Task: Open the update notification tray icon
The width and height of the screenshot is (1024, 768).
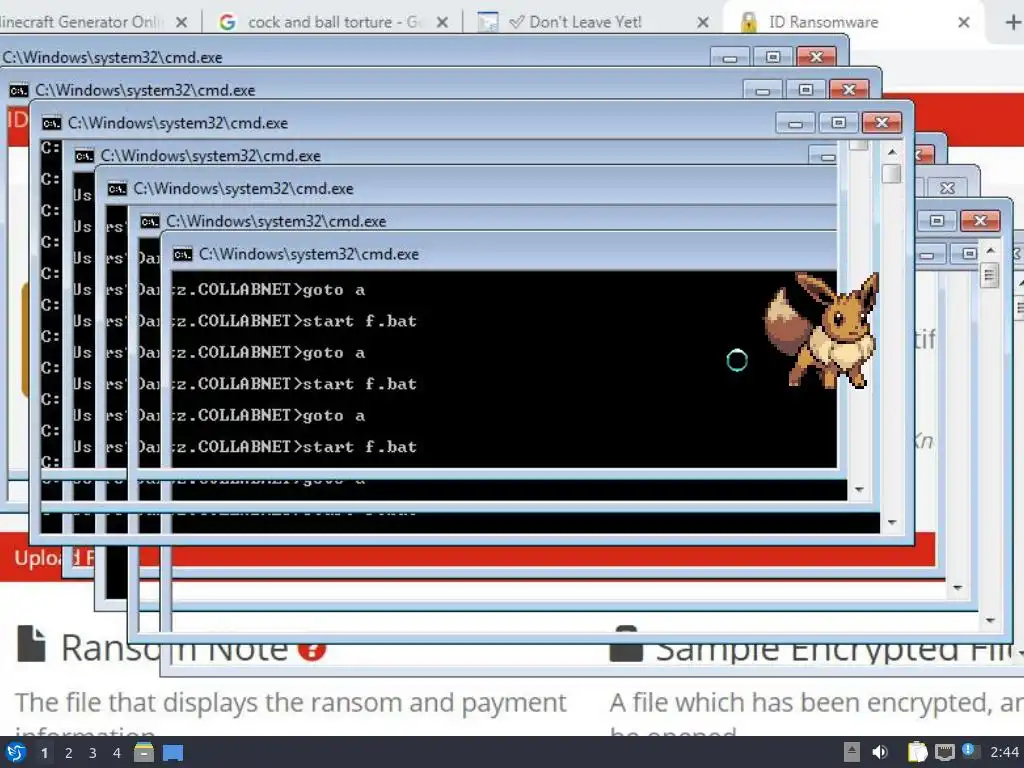Action: tap(968, 751)
